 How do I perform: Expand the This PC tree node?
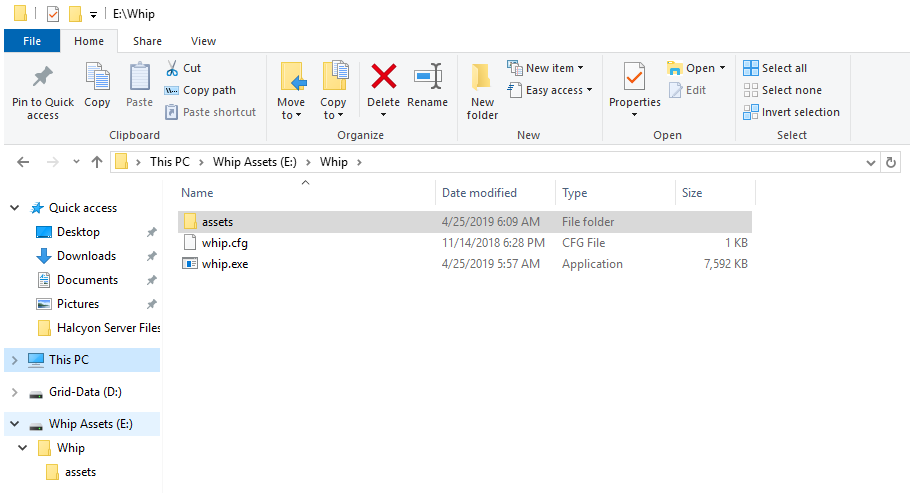point(15,360)
